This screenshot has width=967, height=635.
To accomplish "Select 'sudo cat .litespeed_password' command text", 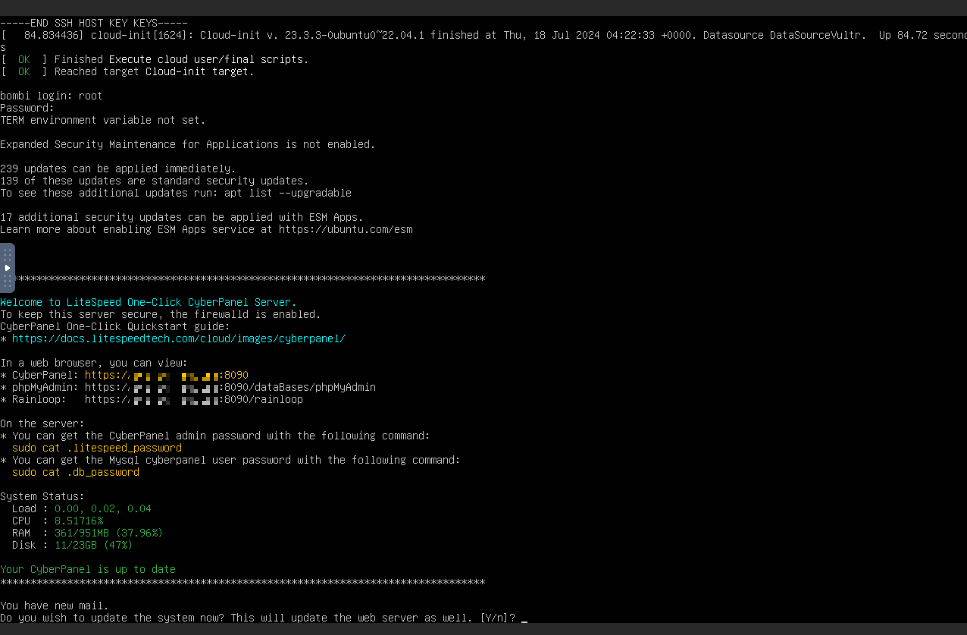I will [97, 448].
